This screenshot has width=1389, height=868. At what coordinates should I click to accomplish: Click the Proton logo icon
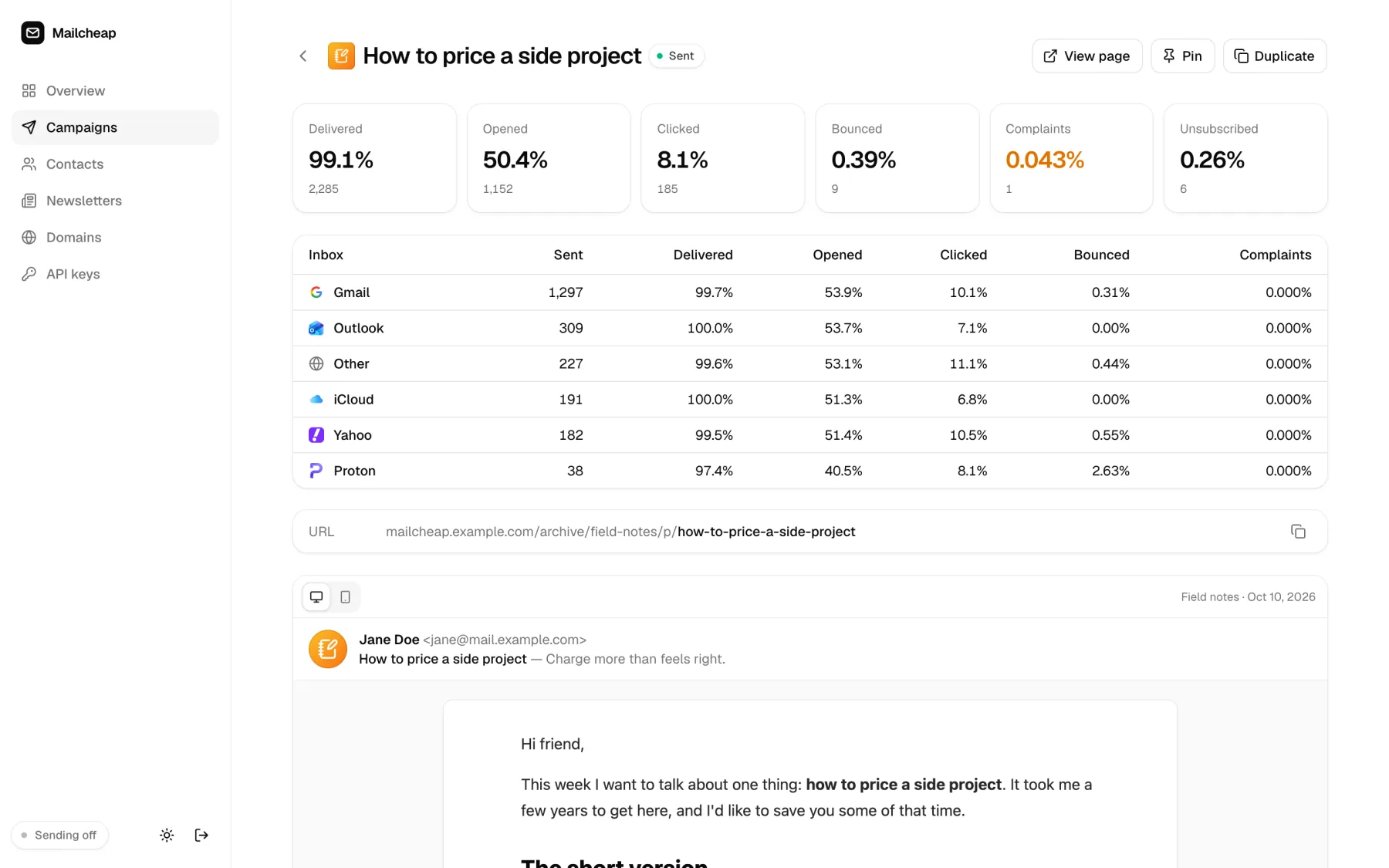coord(316,471)
